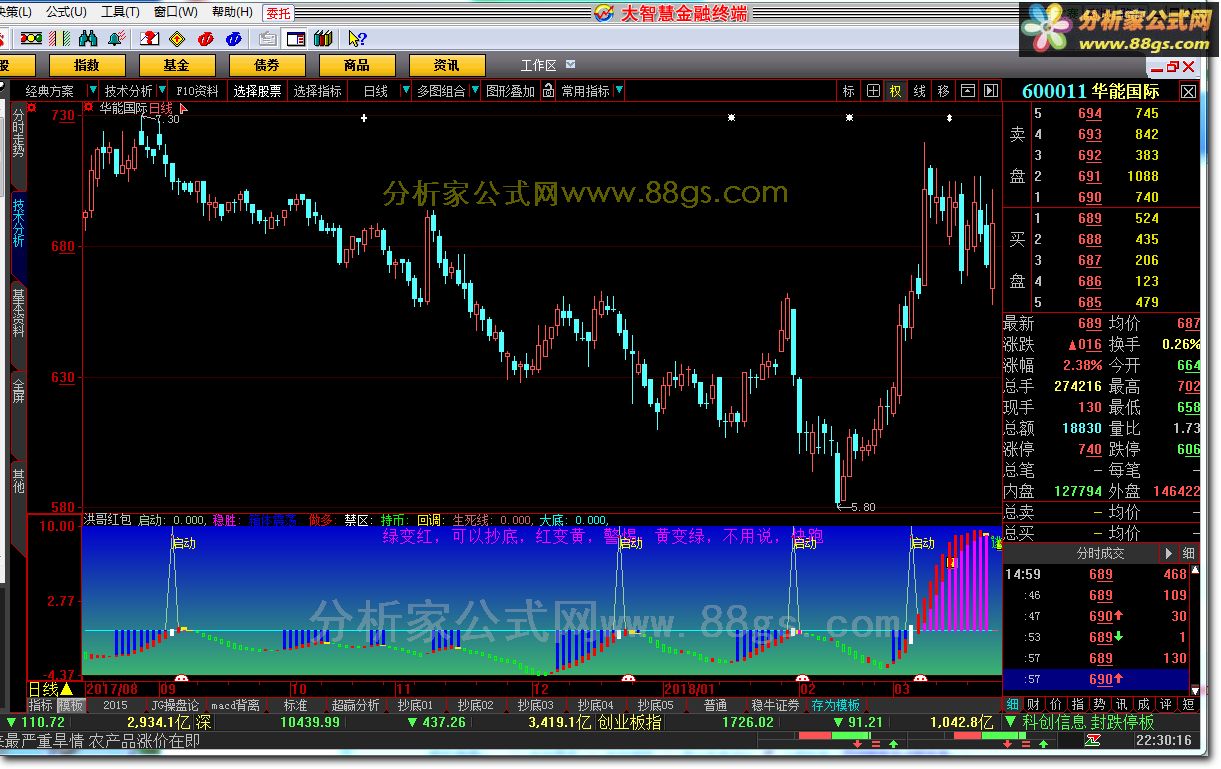Click the 科创信息 封跌停板 ticker text
Image resolution: width=1221 pixels, height=769 pixels.
pos(1087,722)
